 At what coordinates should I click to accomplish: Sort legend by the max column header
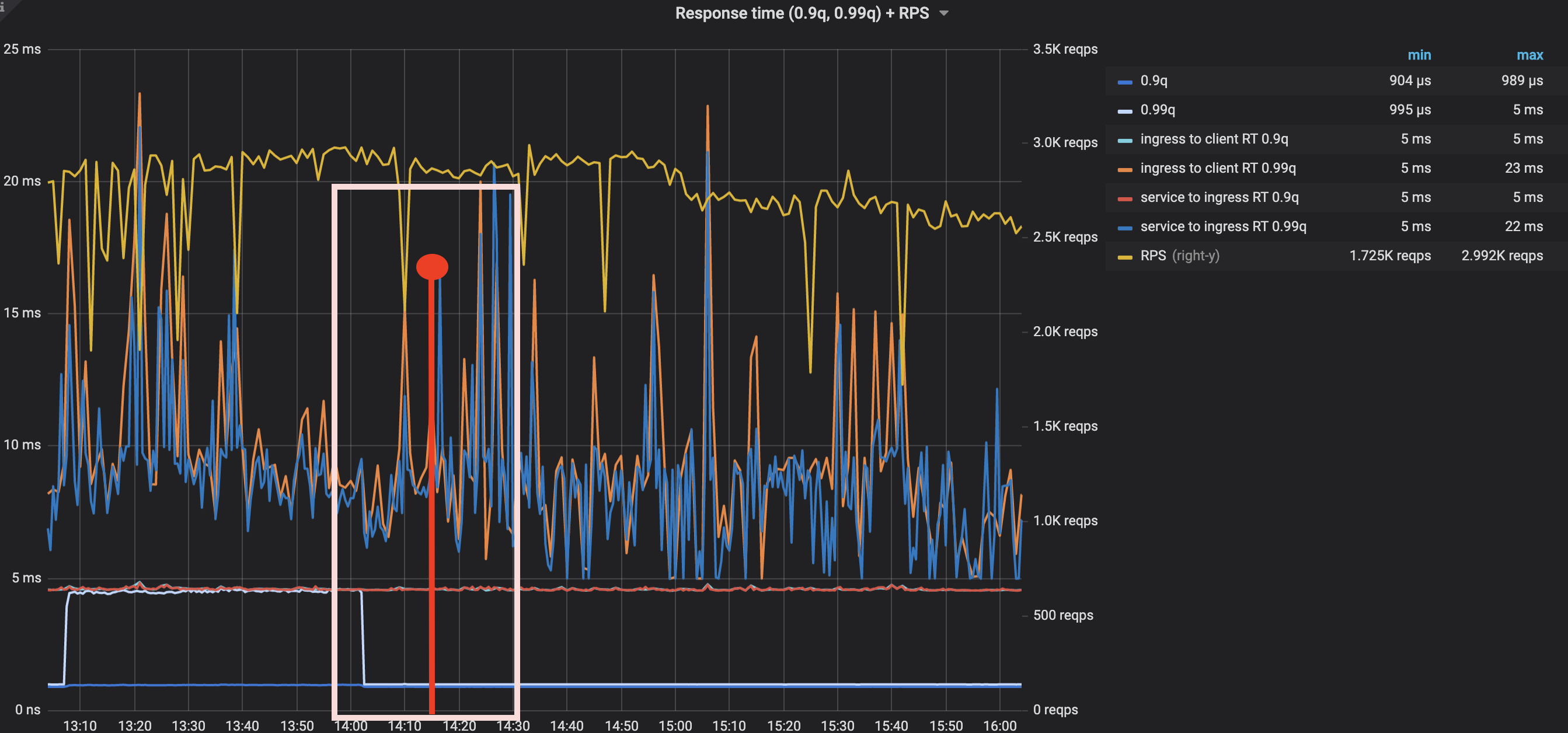point(1529,55)
